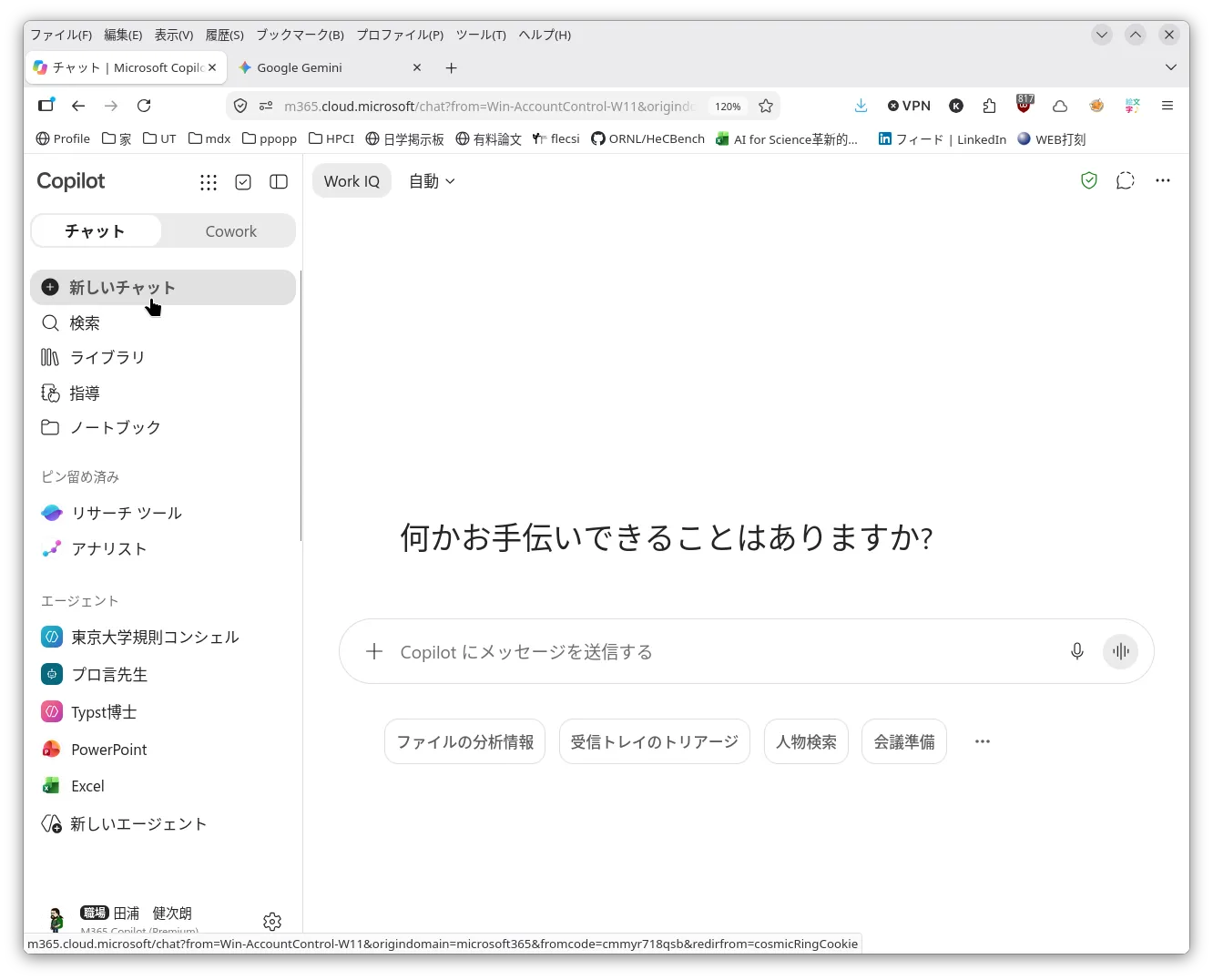The width and height of the screenshot is (1213, 980).
Task: Open the 東京大学規則コンシェル agent
Action: tap(163, 637)
